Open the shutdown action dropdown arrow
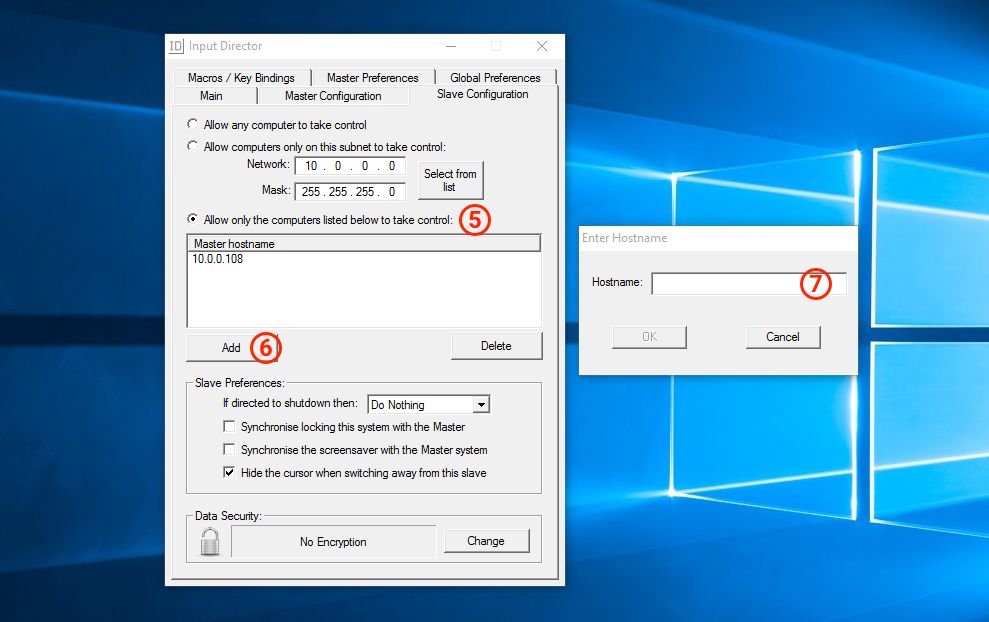This screenshot has width=989, height=622. tap(481, 404)
